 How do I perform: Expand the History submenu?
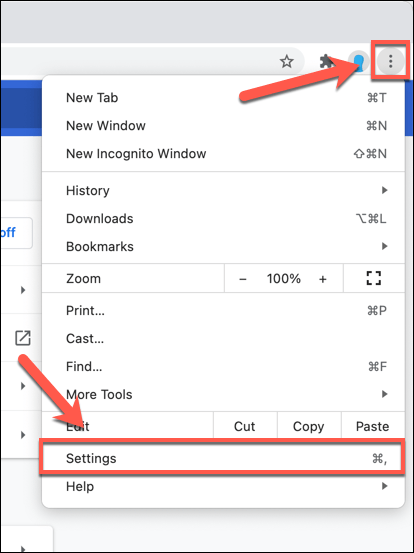[x=223, y=190]
